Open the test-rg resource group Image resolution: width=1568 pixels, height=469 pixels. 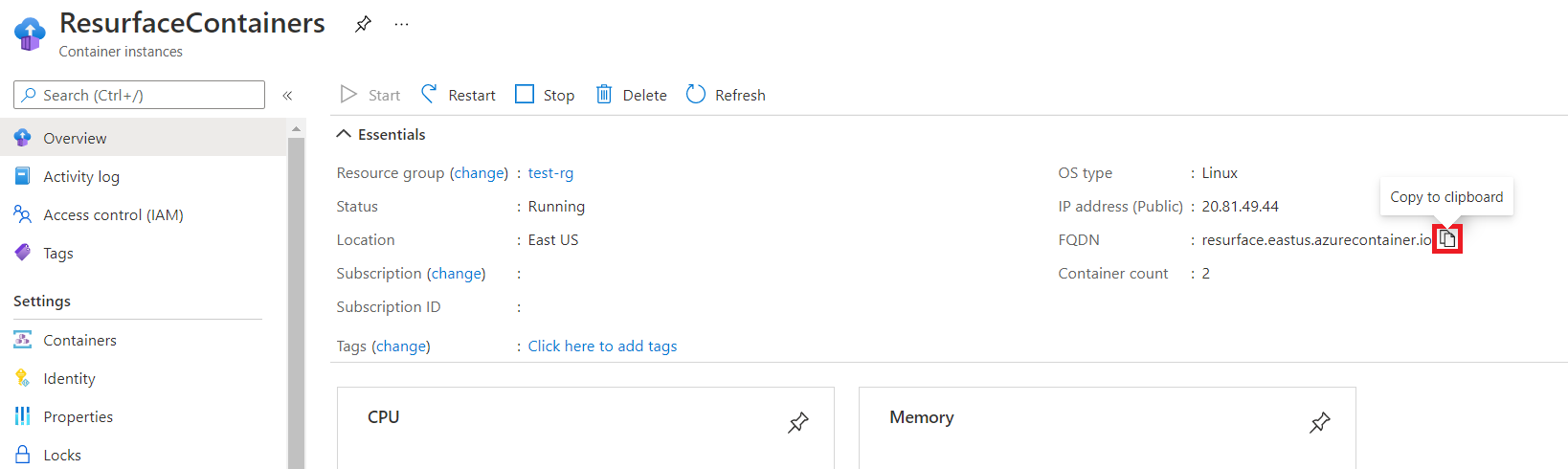550,173
